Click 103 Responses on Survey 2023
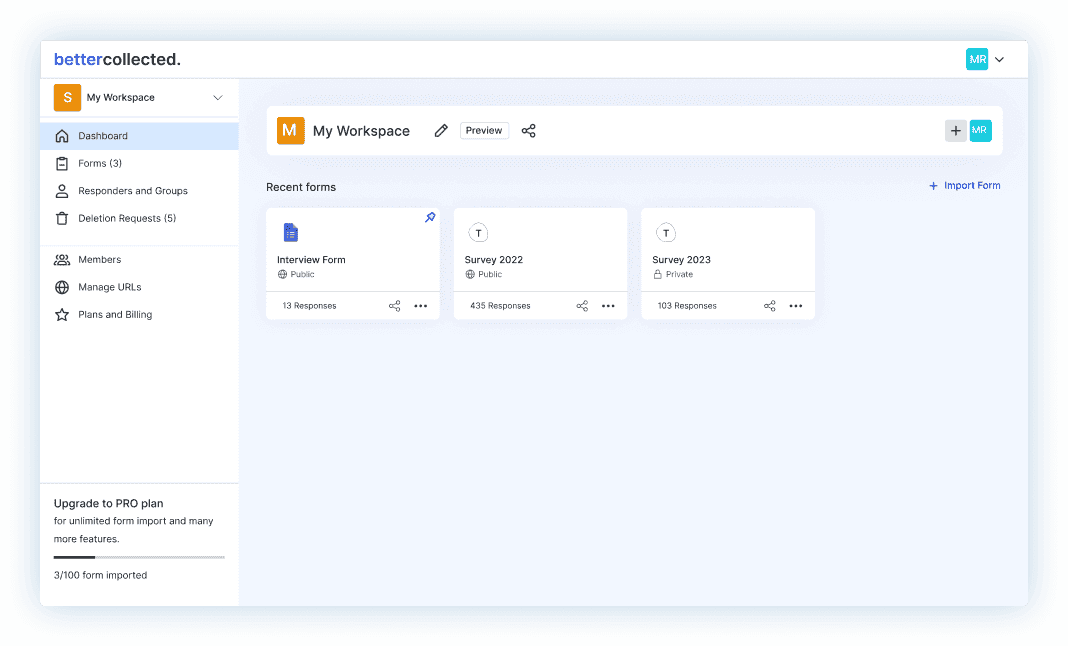This screenshot has height=646, width=1068. [x=687, y=306]
